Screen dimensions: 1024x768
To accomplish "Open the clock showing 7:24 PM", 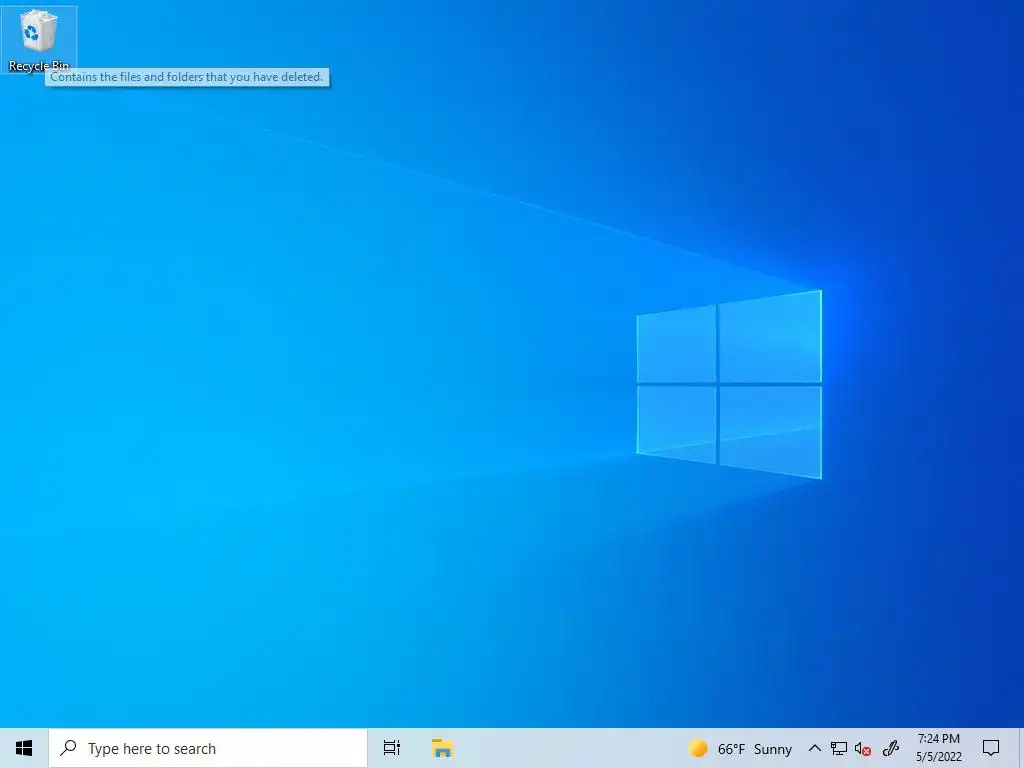I will [938, 748].
